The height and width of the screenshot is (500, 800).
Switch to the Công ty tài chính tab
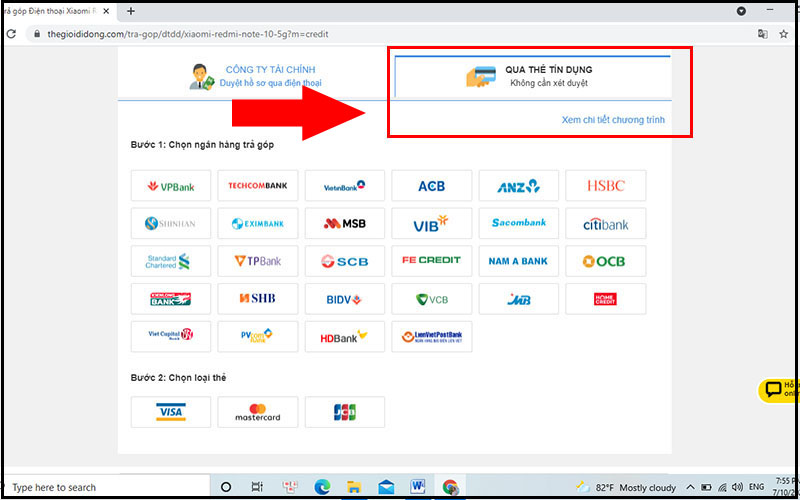[x=255, y=77]
